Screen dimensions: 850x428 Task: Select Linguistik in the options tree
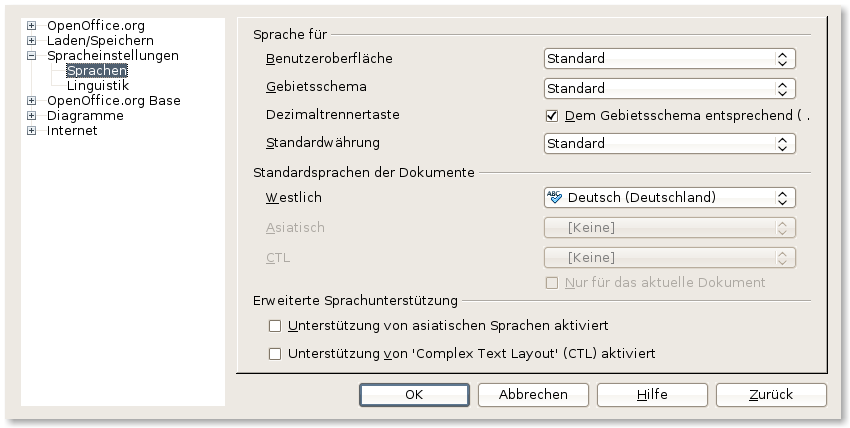point(97,85)
